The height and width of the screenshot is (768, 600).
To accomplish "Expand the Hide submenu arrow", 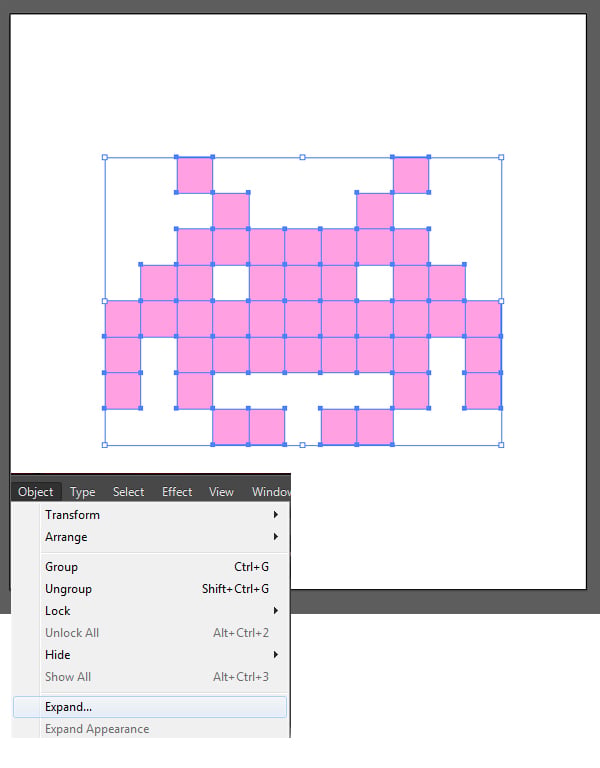I will click(x=276, y=654).
